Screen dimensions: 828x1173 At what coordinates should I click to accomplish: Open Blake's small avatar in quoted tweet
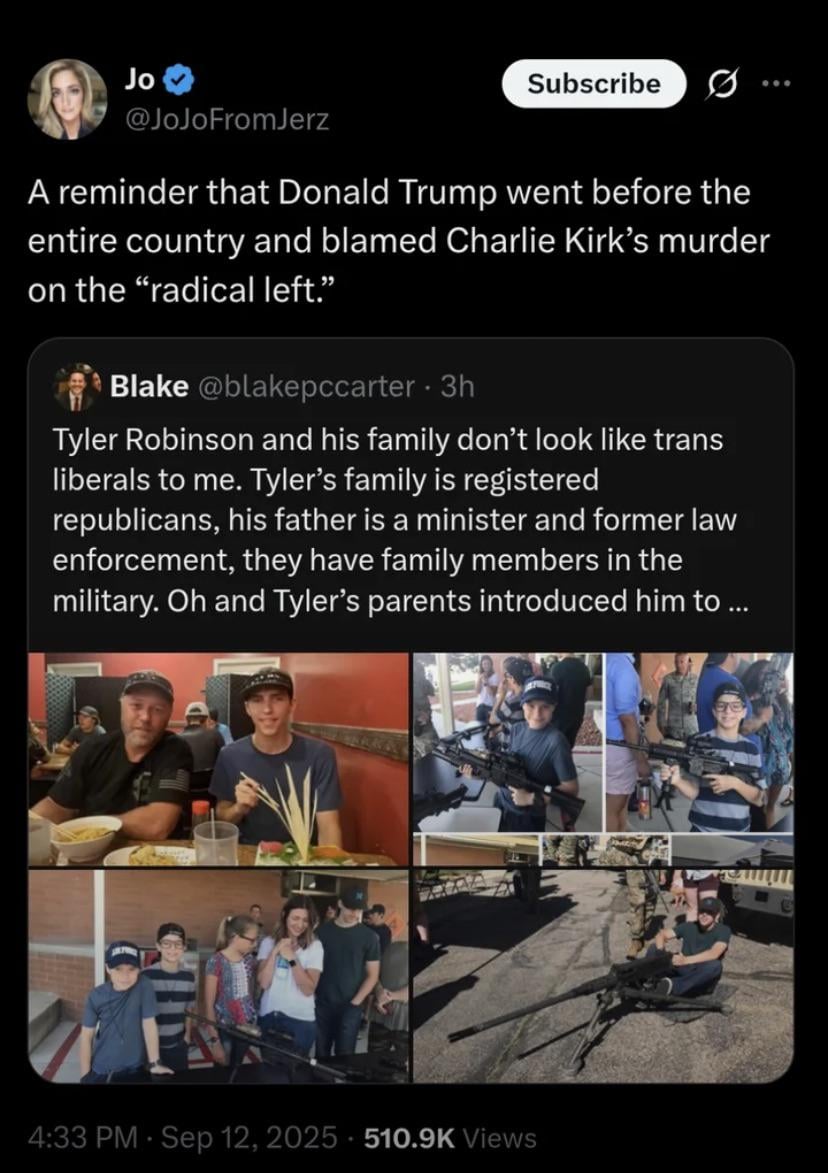[77, 387]
